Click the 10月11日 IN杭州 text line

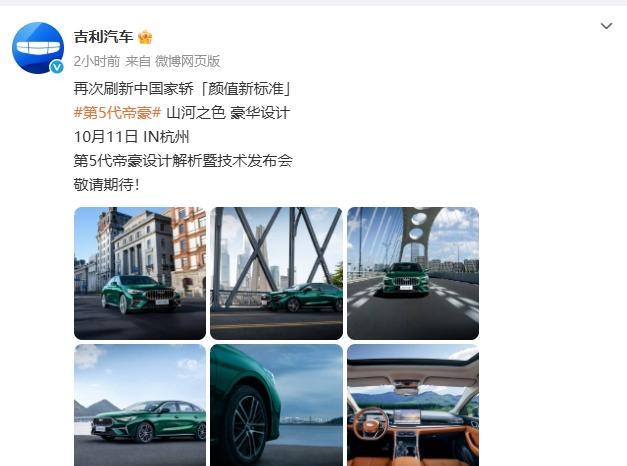click(132, 137)
